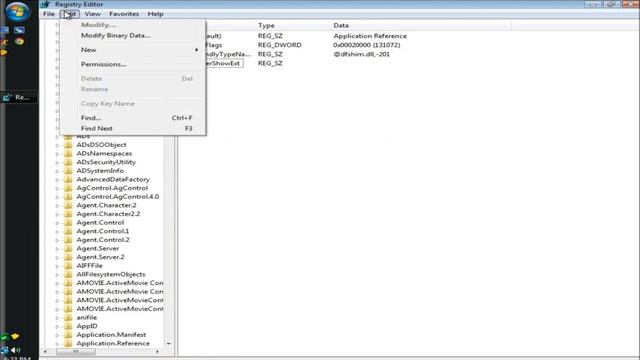This screenshot has height=360, width=640.
Task: Click the tree scrollbar right arrow
Action: click(x=158, y=351)
